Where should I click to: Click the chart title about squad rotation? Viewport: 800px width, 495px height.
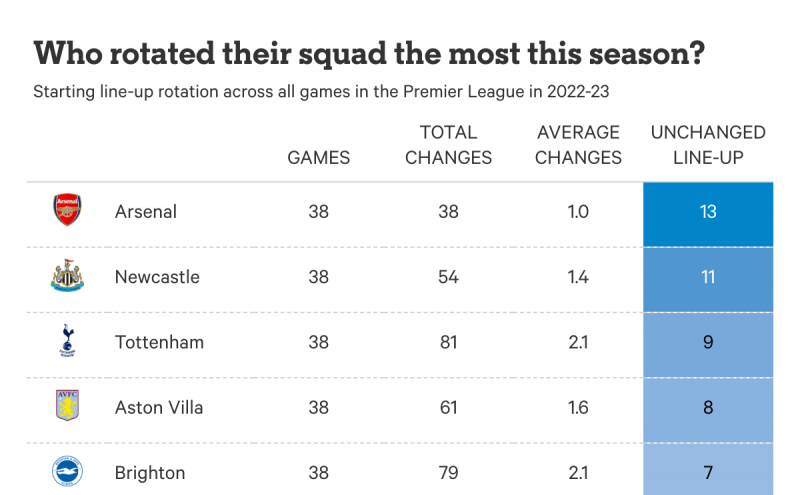coord(367,54)
